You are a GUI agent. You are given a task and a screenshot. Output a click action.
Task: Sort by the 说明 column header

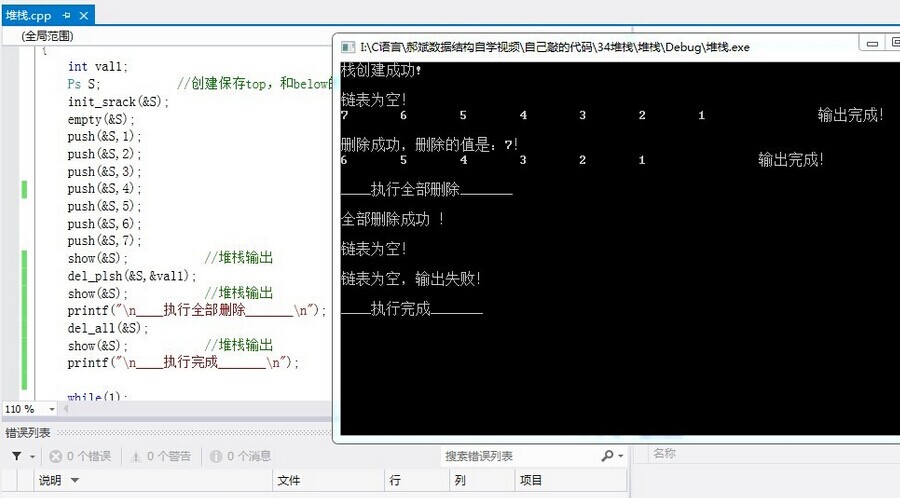click(x=50, y=481)
